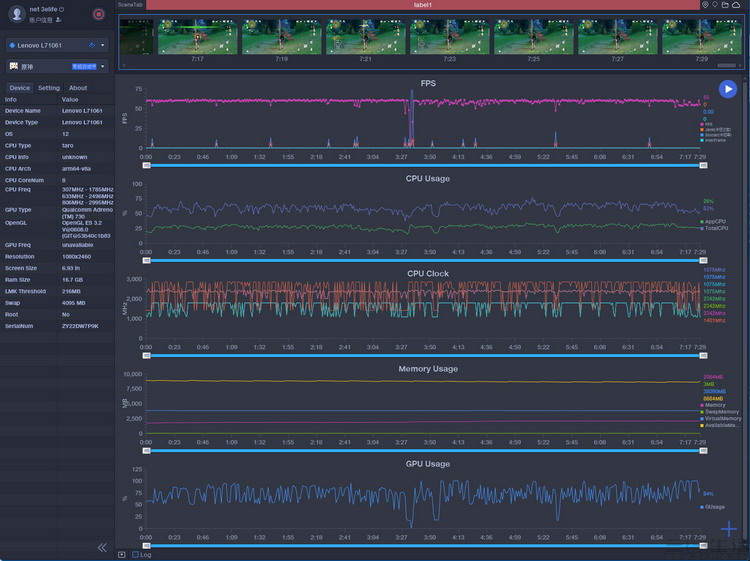Click the 'arm64-v8a' CPU Arch value
750x561 pixels.
(x=76, y=169)
